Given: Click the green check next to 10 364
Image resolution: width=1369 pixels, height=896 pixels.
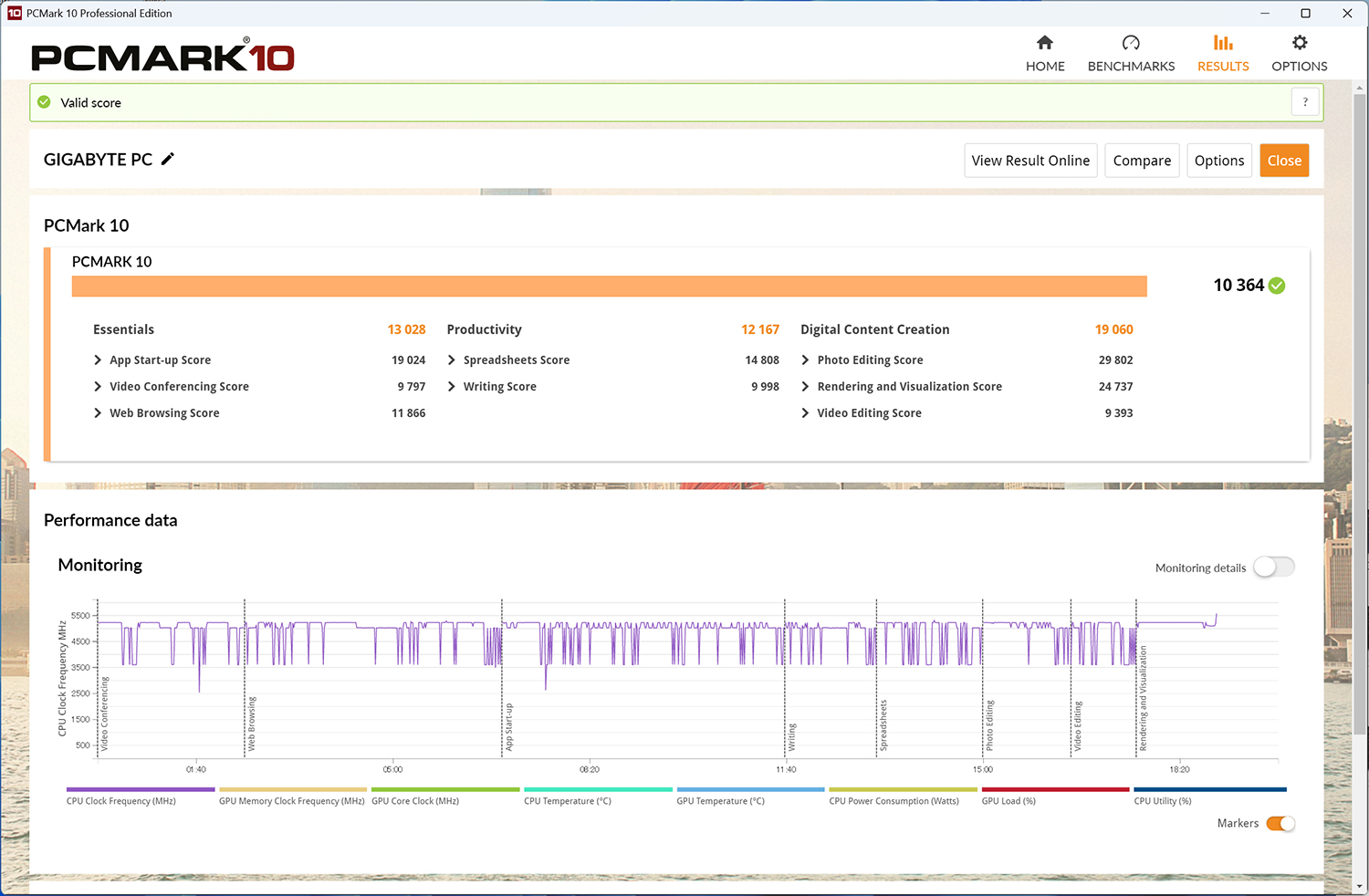Looking at the screenshot, I should pyautogui.click(x=1277, y=286).
